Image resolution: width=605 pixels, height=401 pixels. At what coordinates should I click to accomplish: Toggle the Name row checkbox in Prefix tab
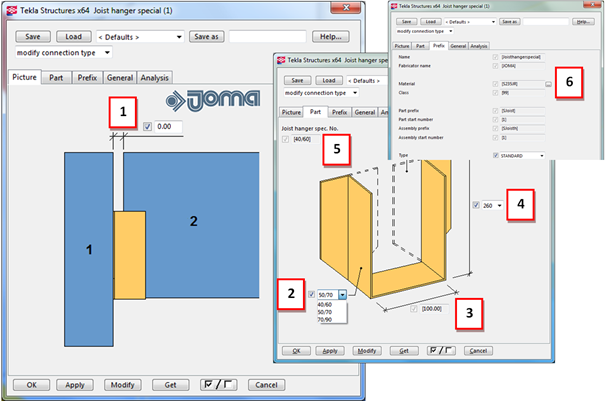click(x=495, y=57)
